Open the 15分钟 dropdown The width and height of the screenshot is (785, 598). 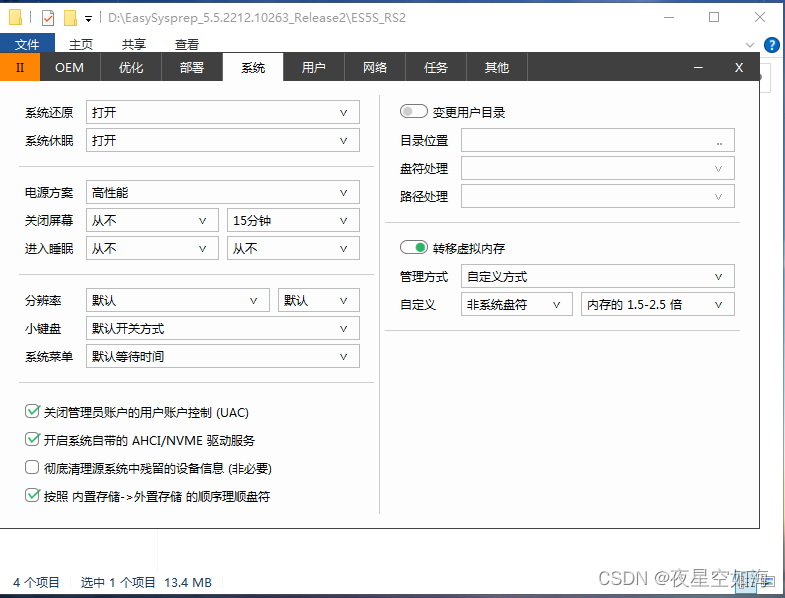(x=293, y=220)
